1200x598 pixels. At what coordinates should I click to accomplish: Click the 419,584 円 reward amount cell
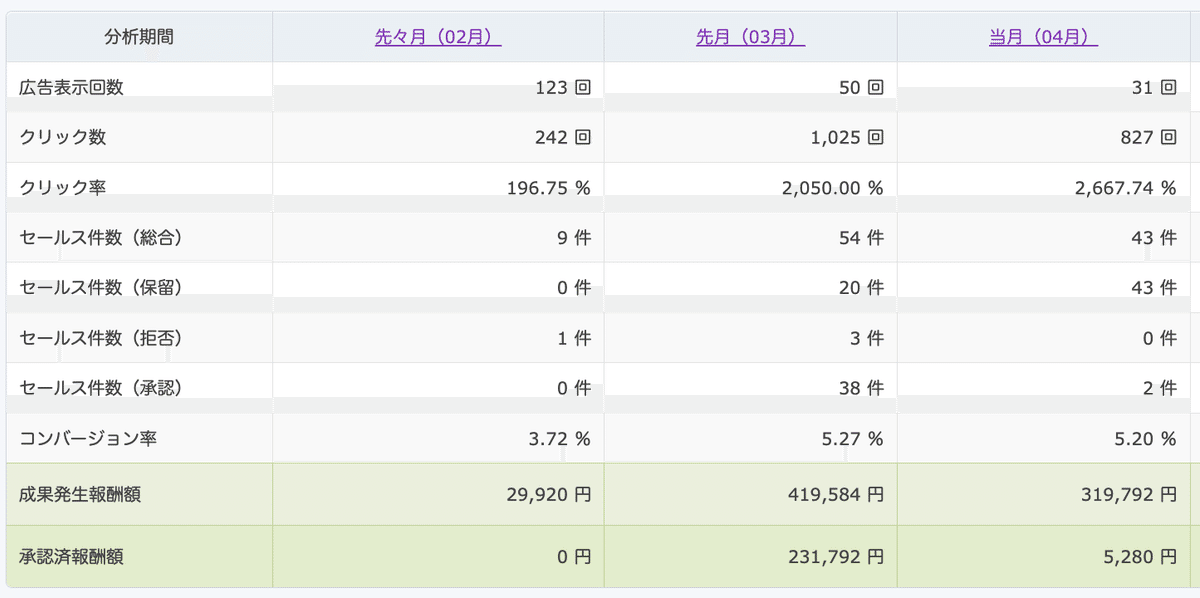pos(833,494)
